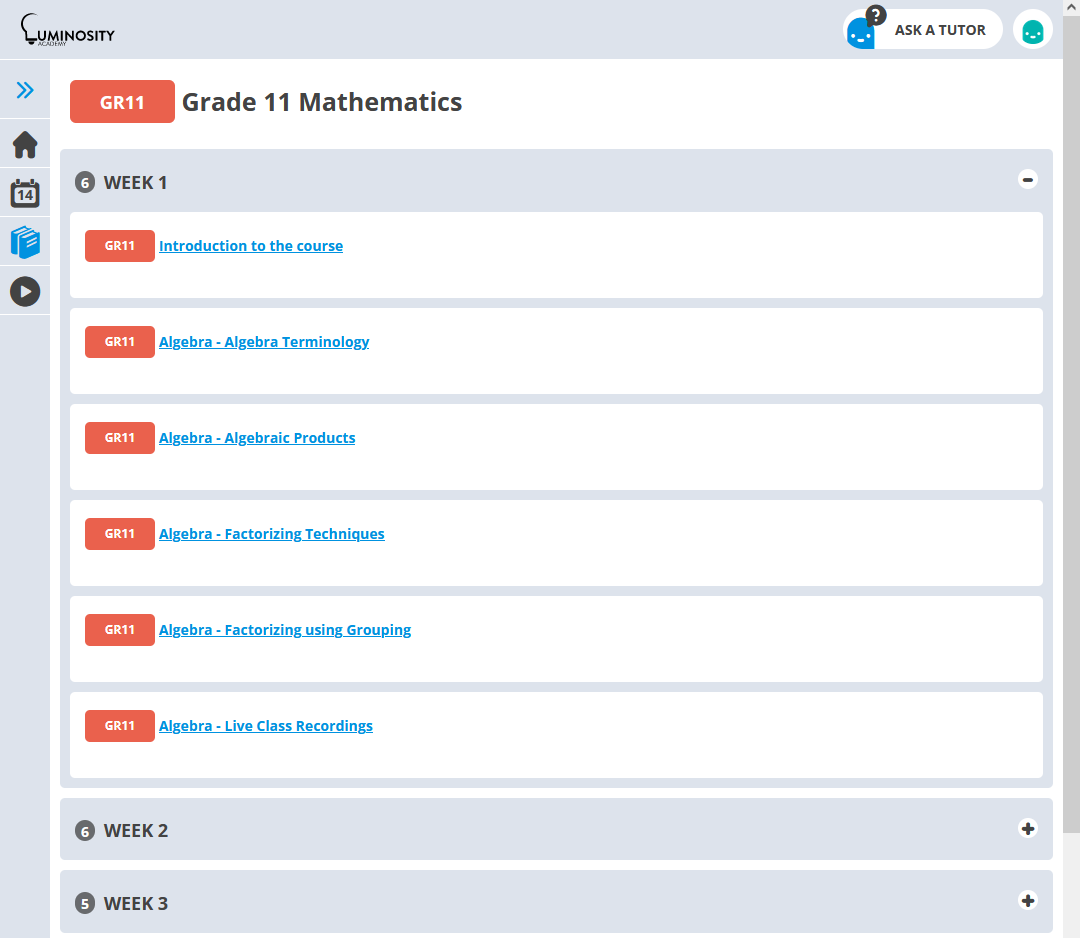1080x938 pixels.
Task: Click the WEEK 2 section header
Action: [x=136, y=831]
